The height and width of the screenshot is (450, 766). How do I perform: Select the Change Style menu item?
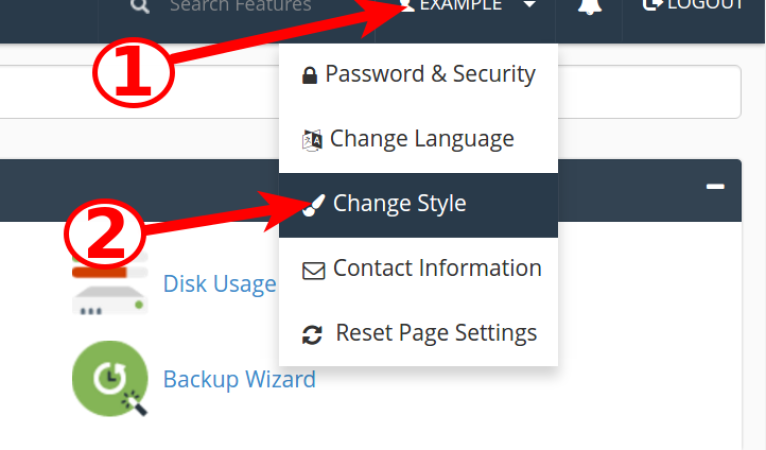[x=418, y=205]
